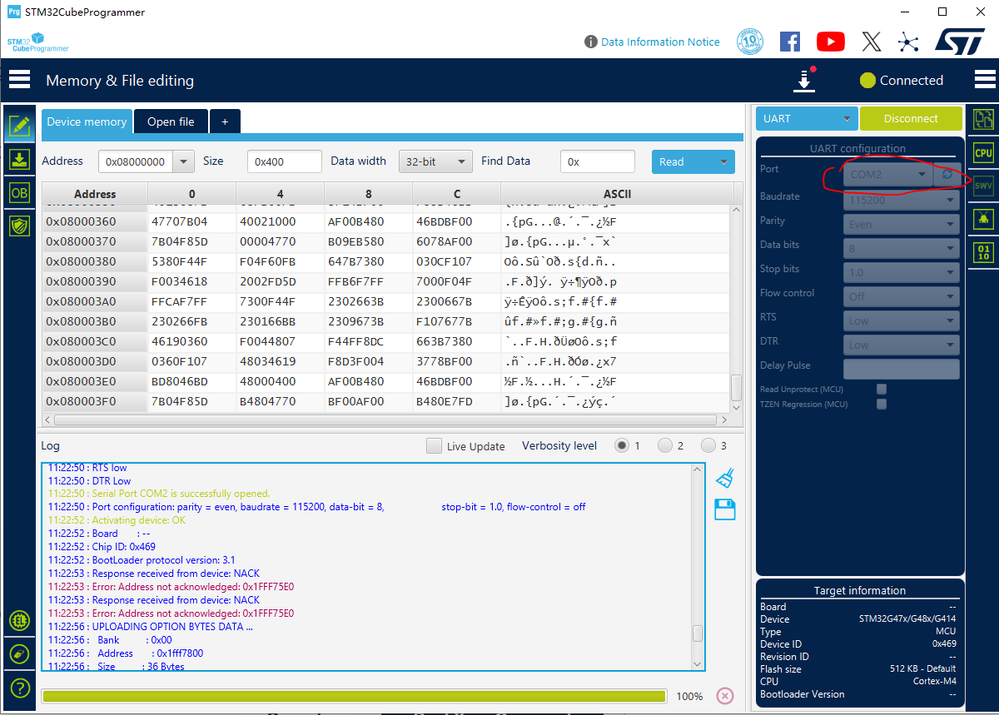Open the CPU panel icon on right sidebar
The height and width of the screenshot is (715, 999).
983,153
